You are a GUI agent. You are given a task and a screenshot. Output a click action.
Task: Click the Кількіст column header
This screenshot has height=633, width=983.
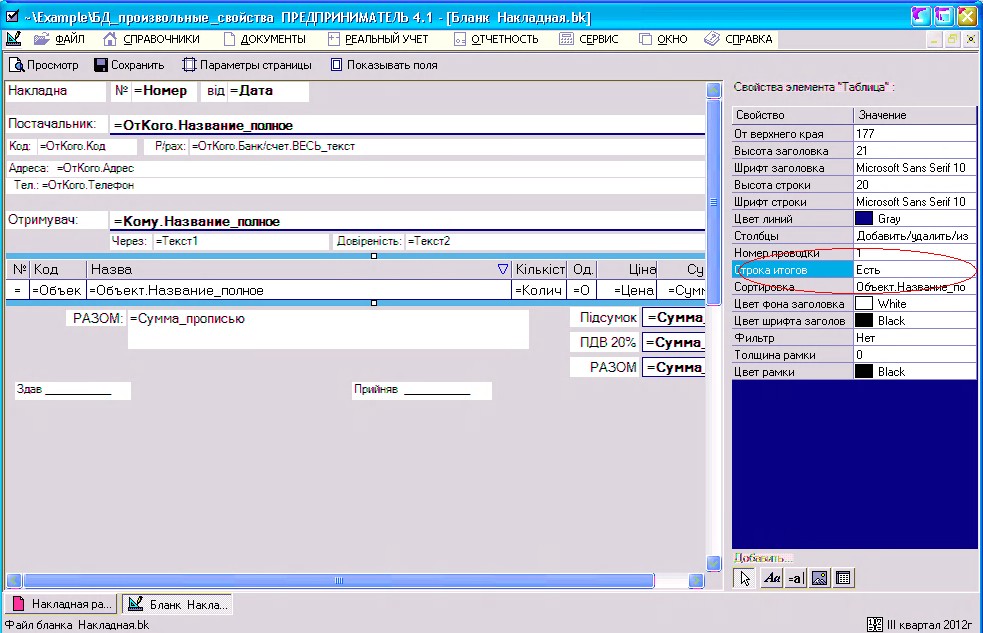[x=539, y=269]
